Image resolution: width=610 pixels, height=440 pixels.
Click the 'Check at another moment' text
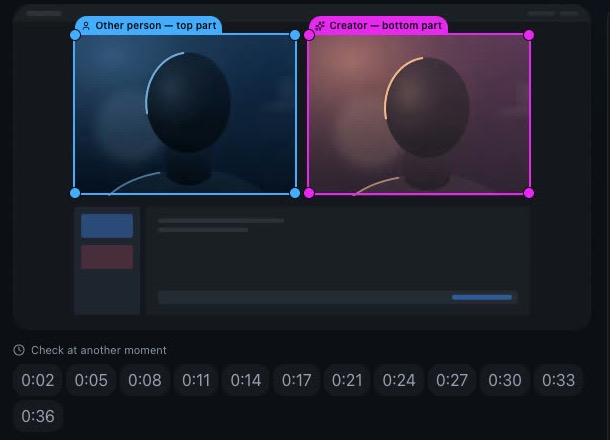[x=99, y=350]
